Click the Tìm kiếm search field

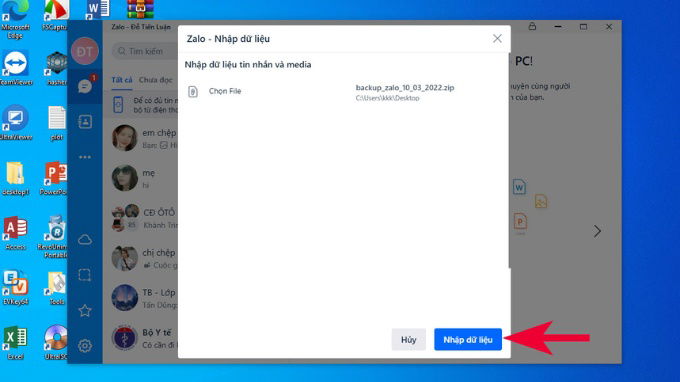[x=145, y=51]
